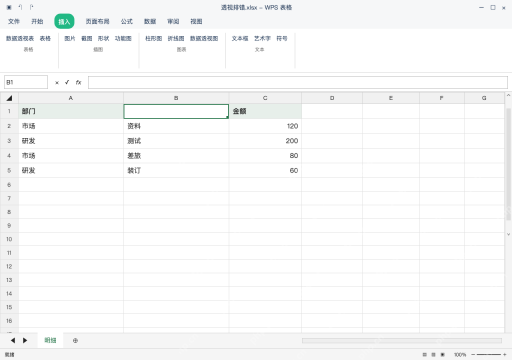Screen dimensions: 512x360
Task: Click the cell with value 200
Action: pyautogui.click(x=265, y=141)
